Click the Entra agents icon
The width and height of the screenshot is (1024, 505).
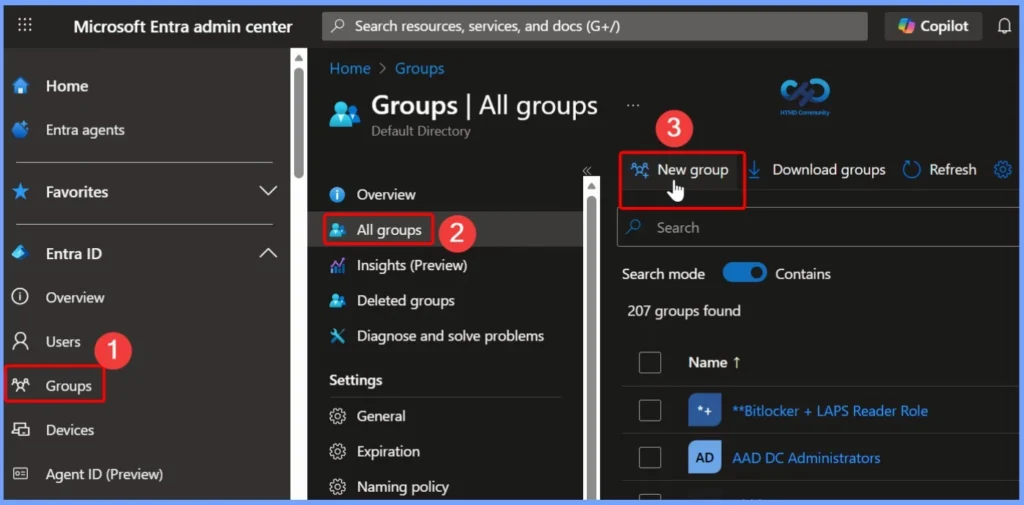tap(21, 129)
